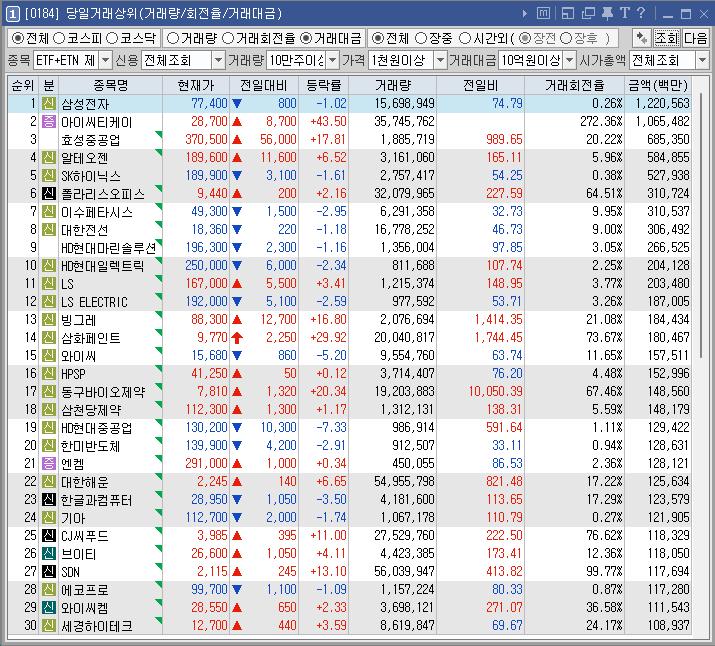Select the 시간외 radio button

[465, 38]
